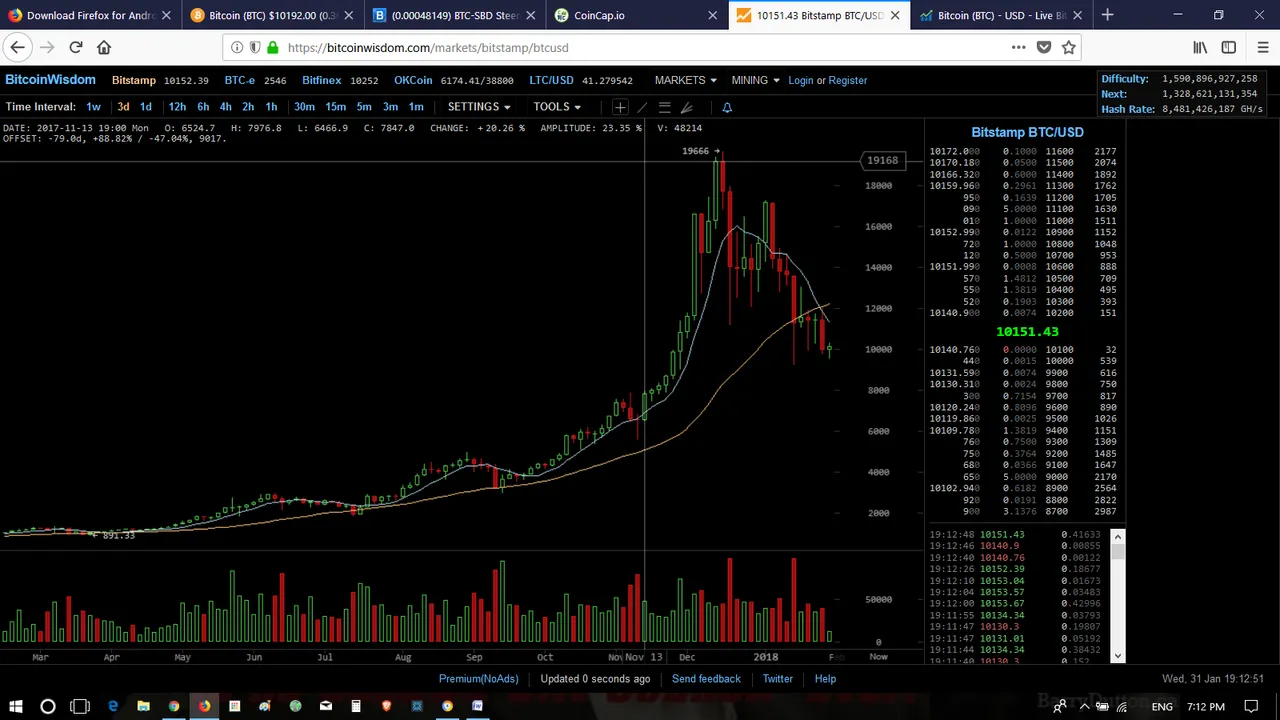The width and height of the screenshot is (1280, 720).
Task: Set time interval to 6h
Action: coord(203,107)
